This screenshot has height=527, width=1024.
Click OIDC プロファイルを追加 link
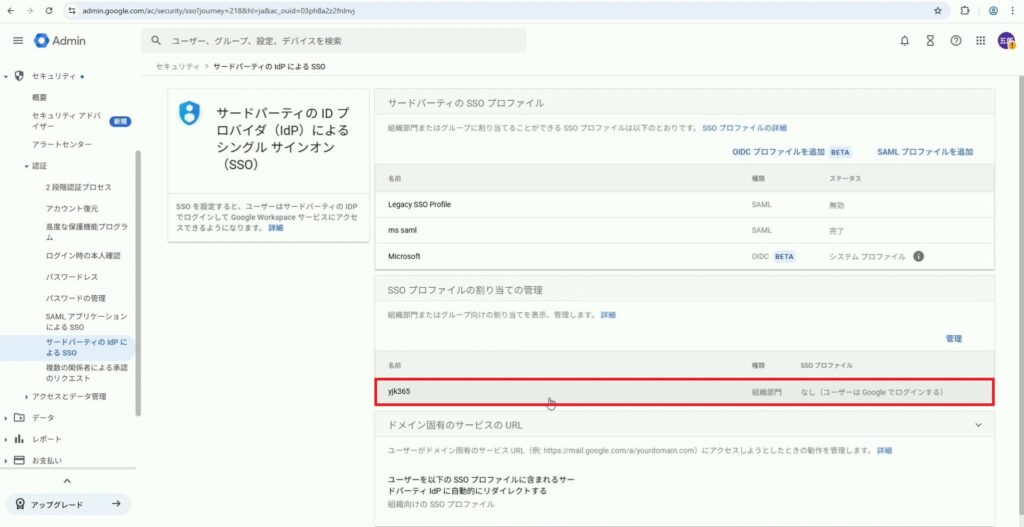778,152
